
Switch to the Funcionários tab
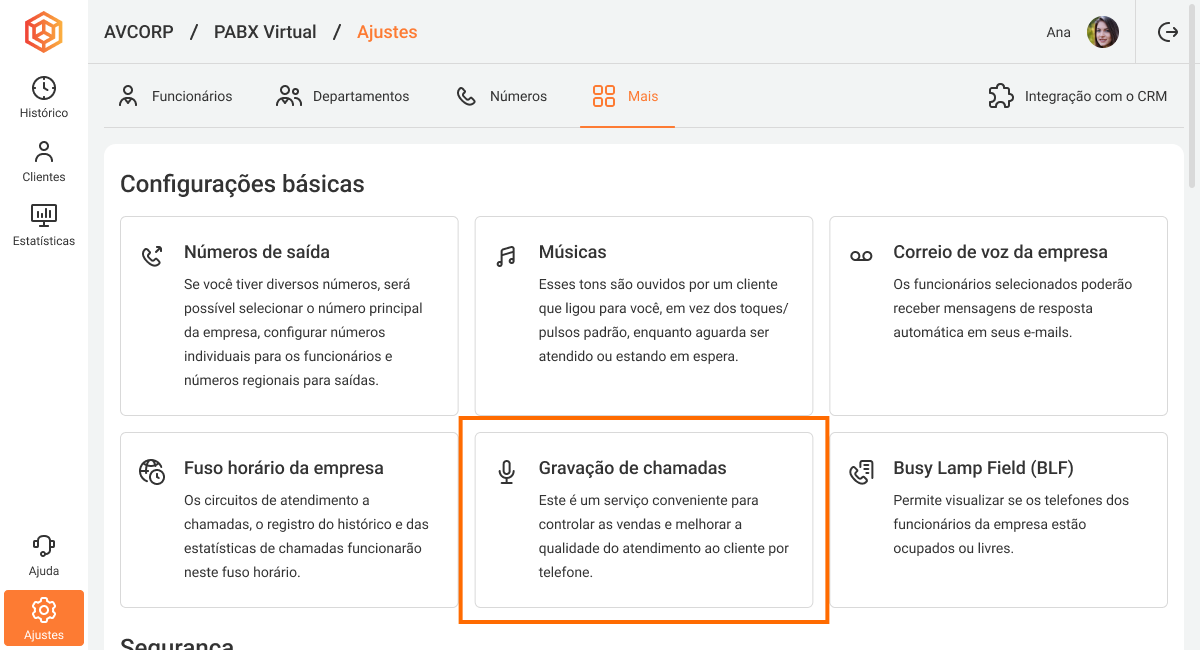[175, 96]
